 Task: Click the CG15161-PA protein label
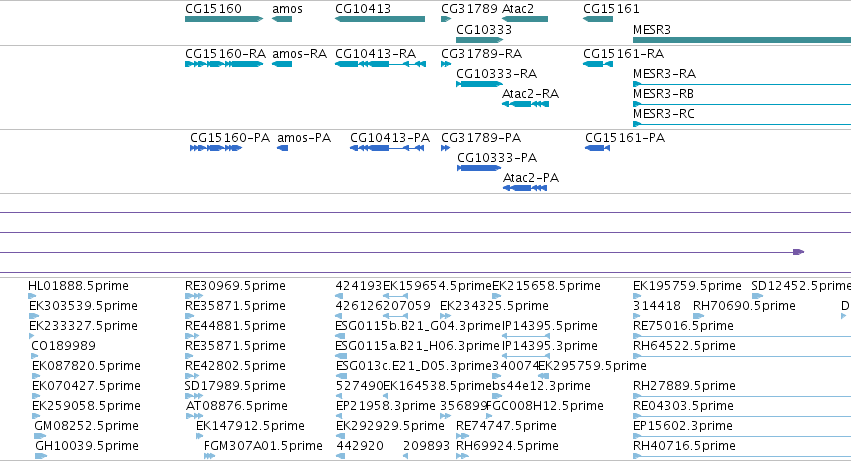(x=625, y=138)
